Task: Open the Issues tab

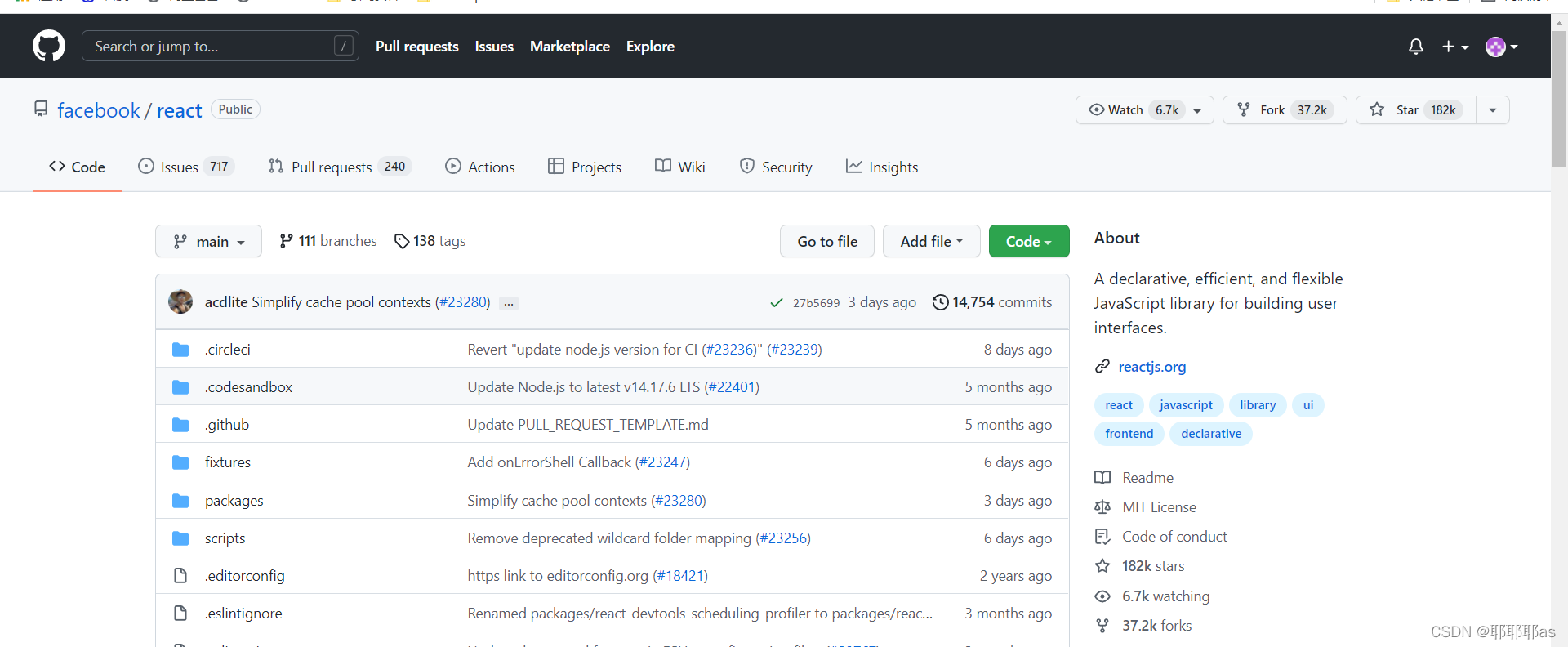Action: point(186,167)
